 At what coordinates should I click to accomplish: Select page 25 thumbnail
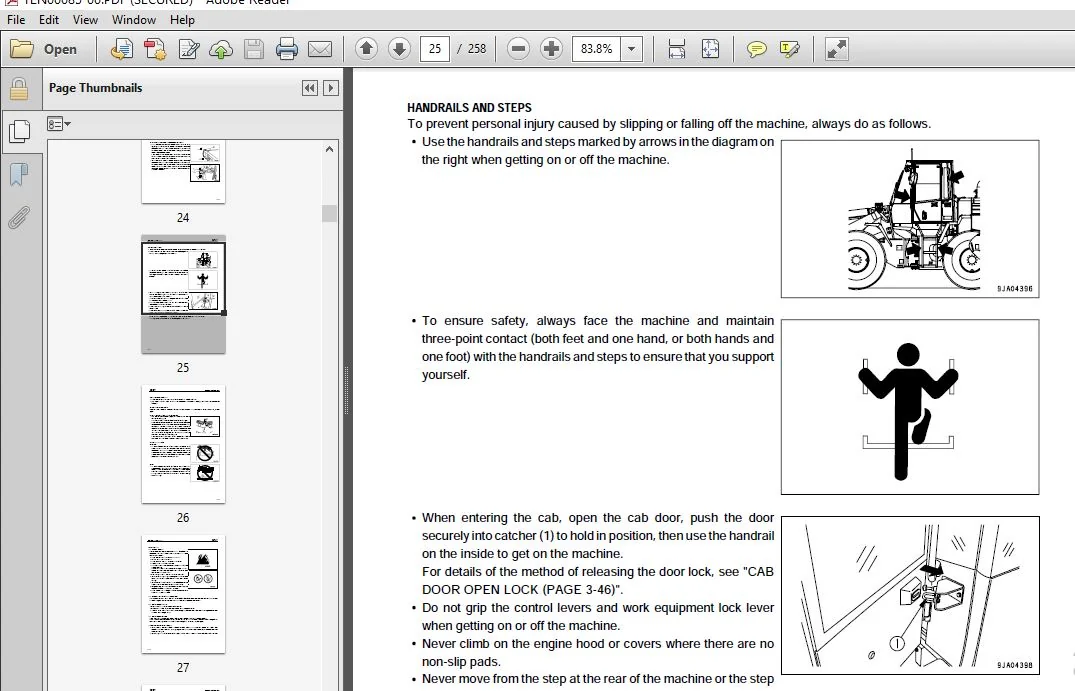coord(183,294)
